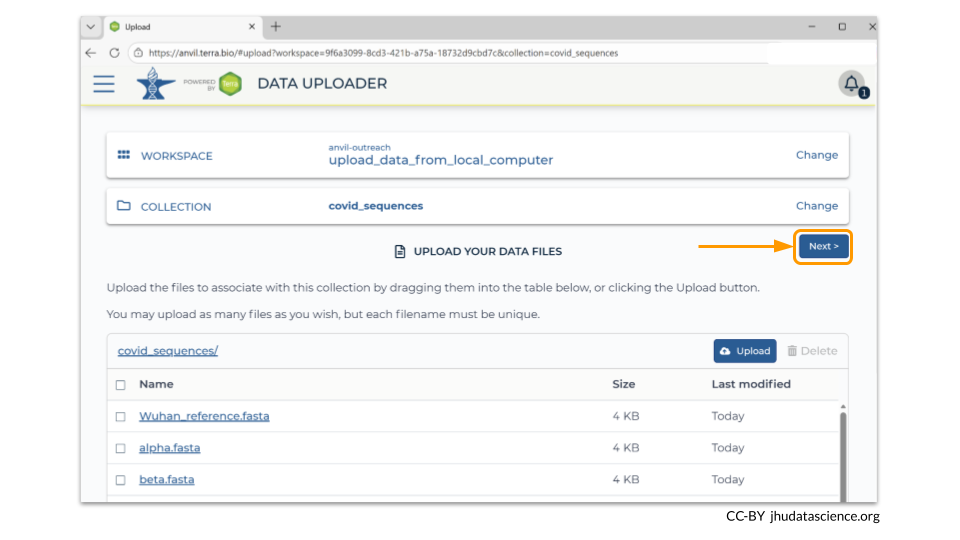Click the Next button
960x540 pixels.
pyautogui.click(x=823, y=246)
